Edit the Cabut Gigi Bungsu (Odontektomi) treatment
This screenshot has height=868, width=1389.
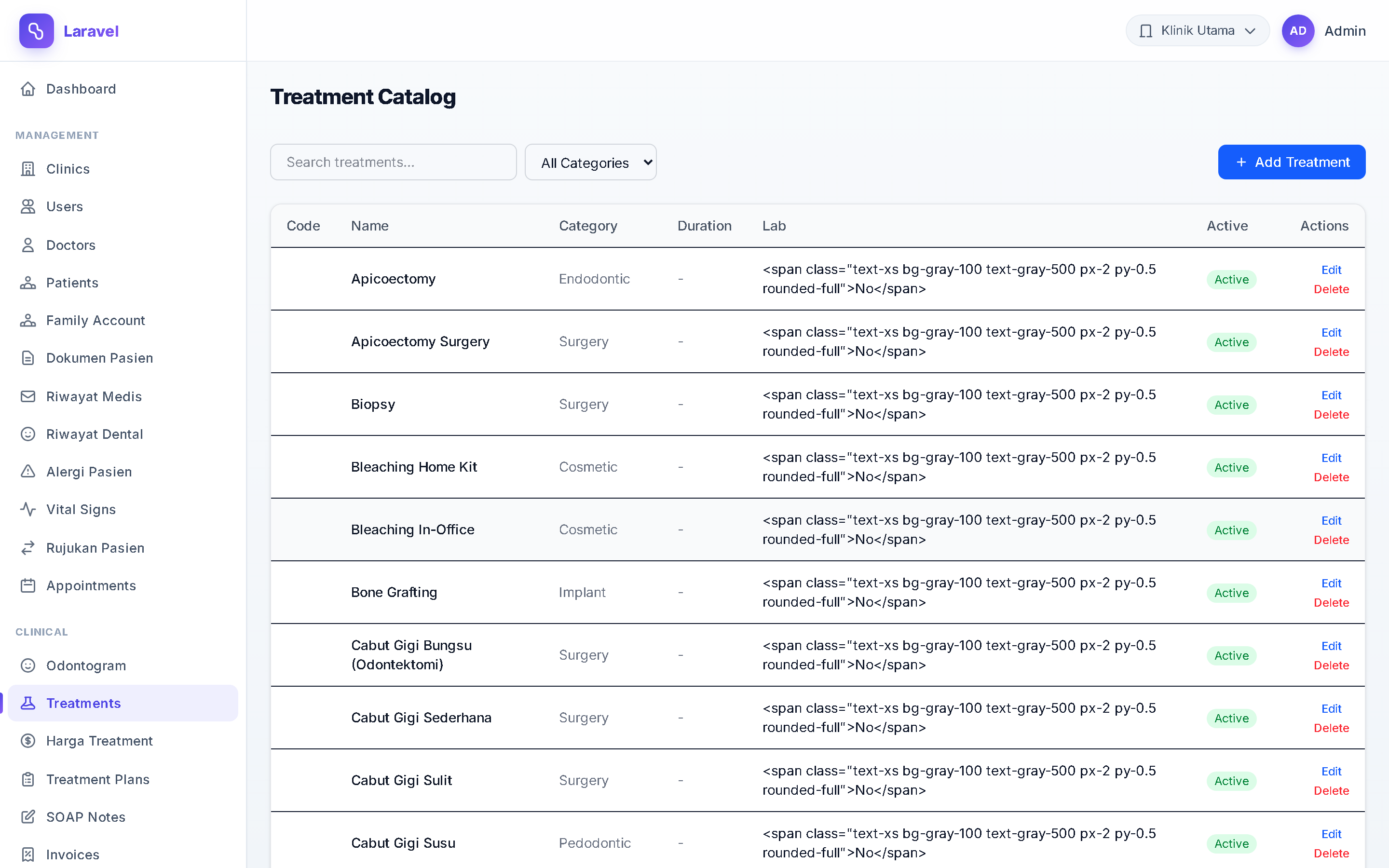click(1331, 646)
